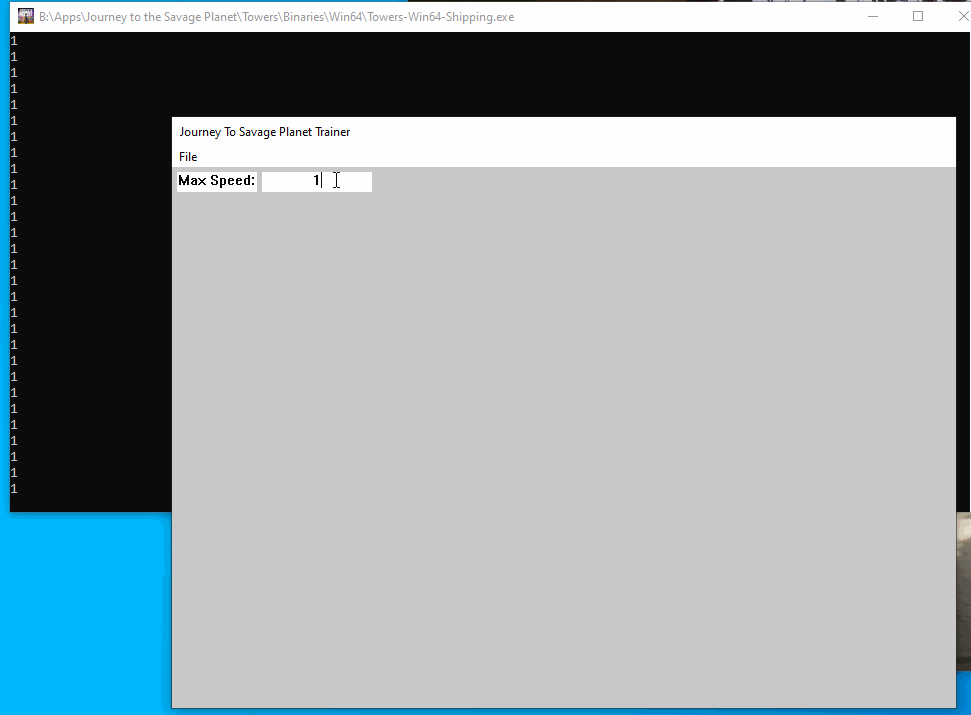Click the console window's app icon
The image size is (971, 715).
point(26,17)
